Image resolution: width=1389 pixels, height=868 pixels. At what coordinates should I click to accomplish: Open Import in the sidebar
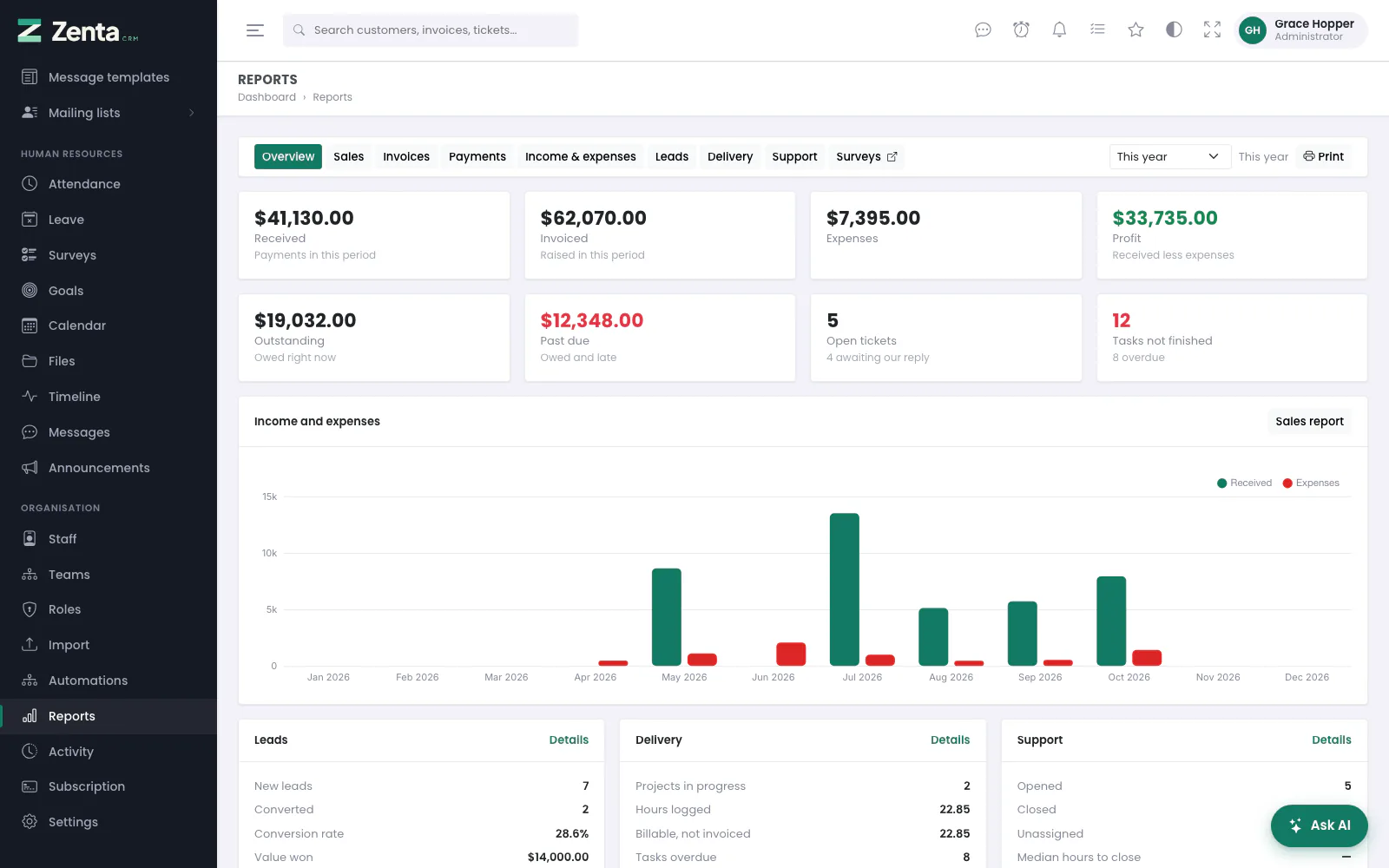[x=109, y=645]
